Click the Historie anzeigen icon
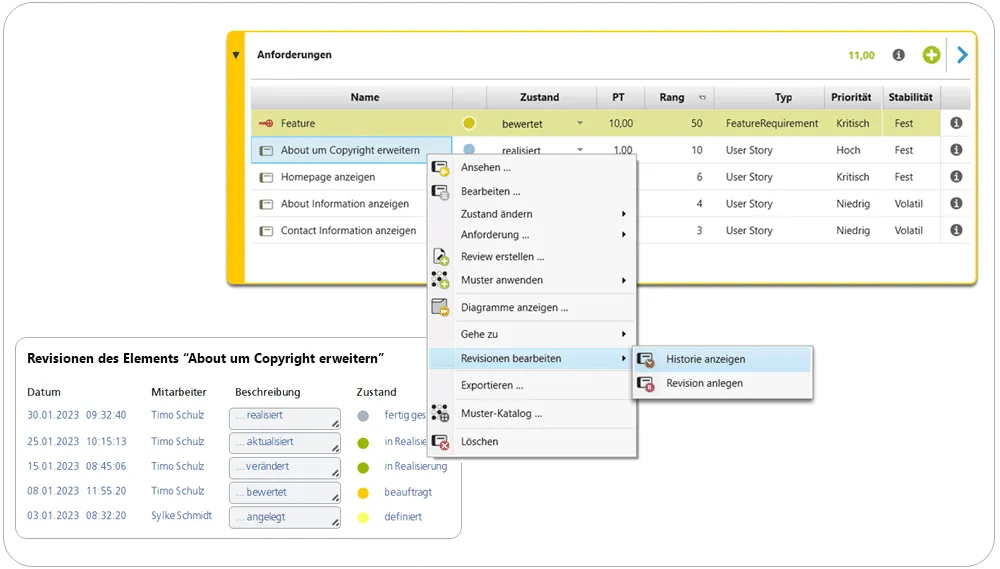This screenshot has height=569, width=1000. [646, 360]
